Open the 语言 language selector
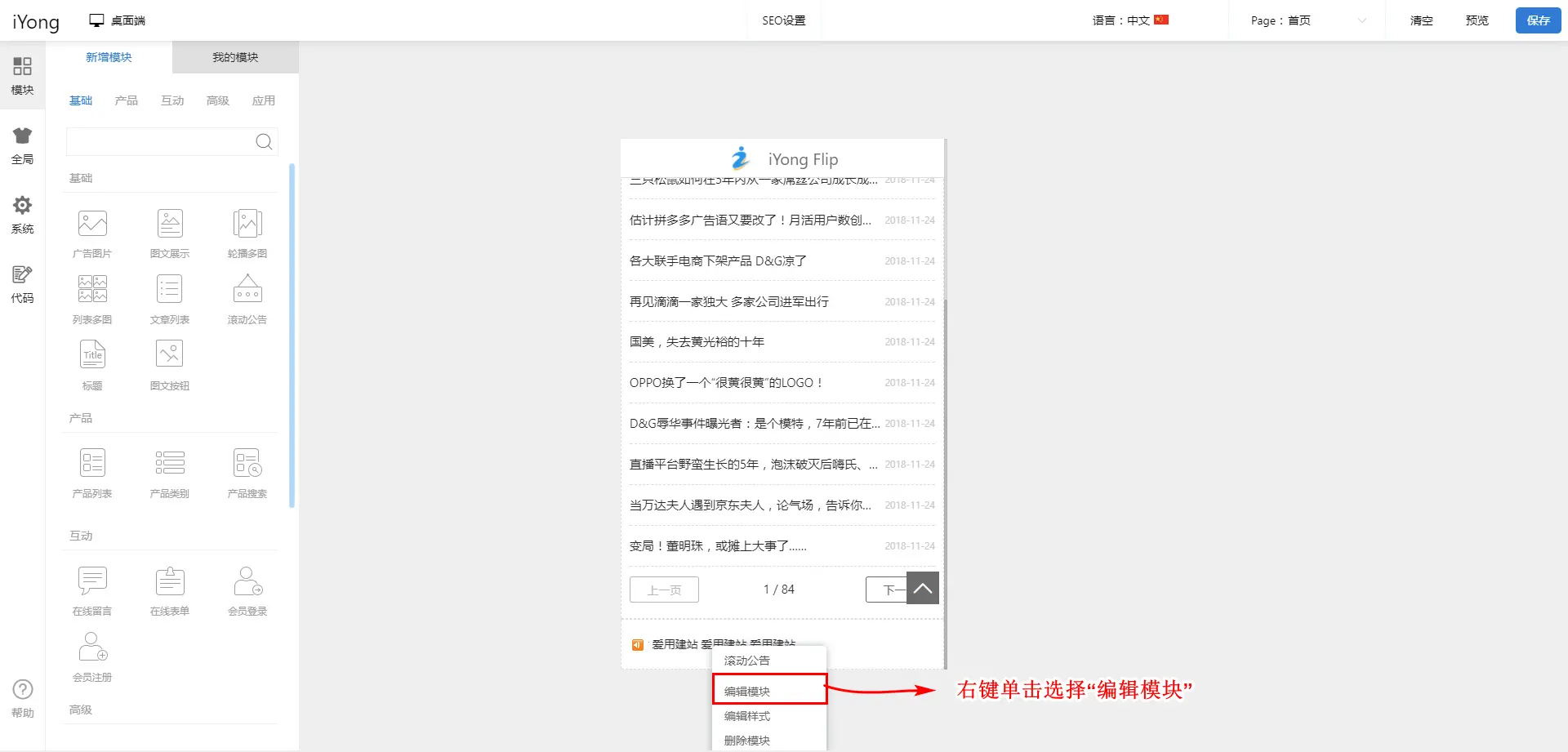The width and height of the screenshot is (1568, 752). [x=1130, y=20]
